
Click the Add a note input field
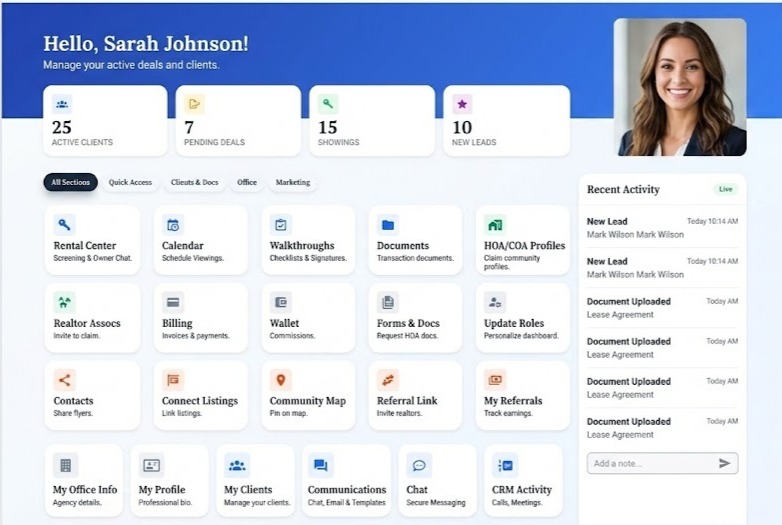pos(650,463)
